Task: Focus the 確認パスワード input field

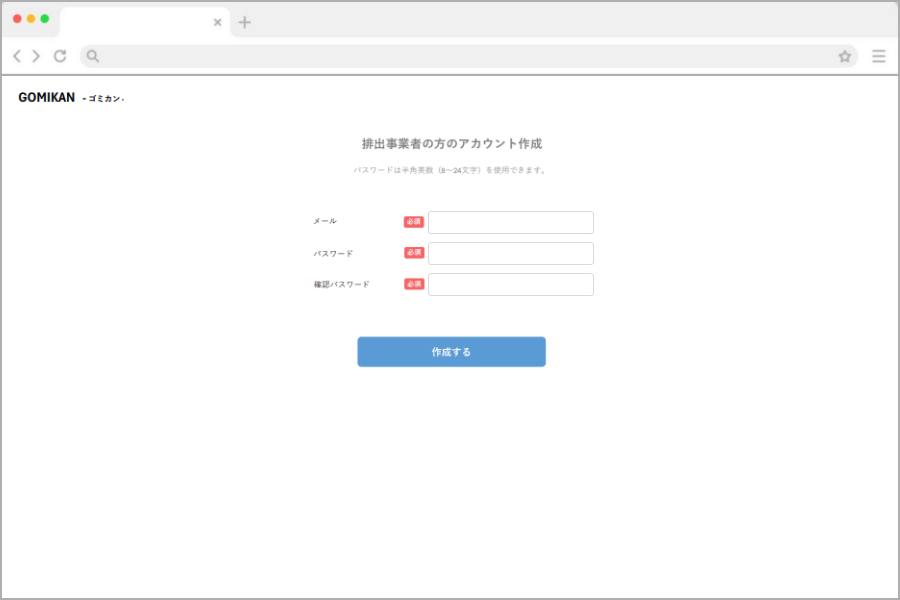Action: 510,284
